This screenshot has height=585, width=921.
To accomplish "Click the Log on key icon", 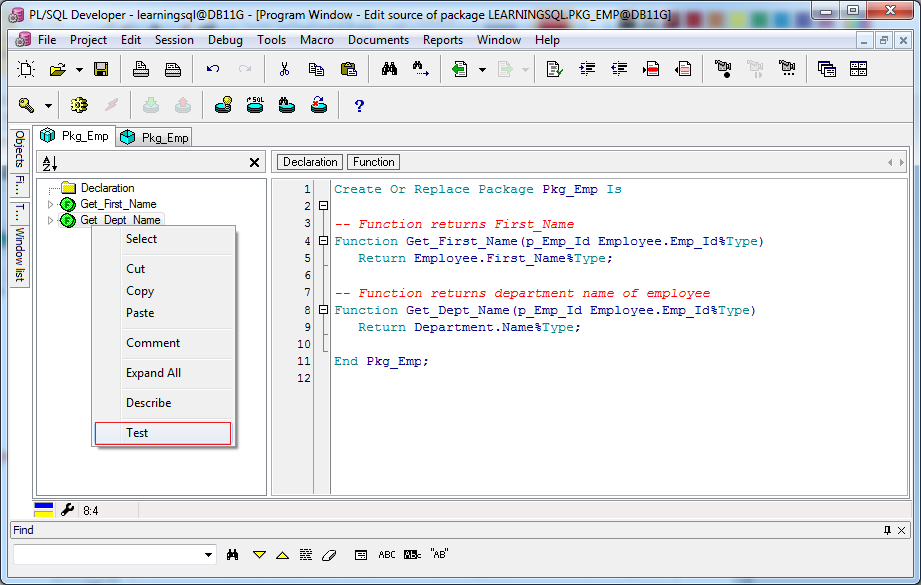I will tap(26, 105).
